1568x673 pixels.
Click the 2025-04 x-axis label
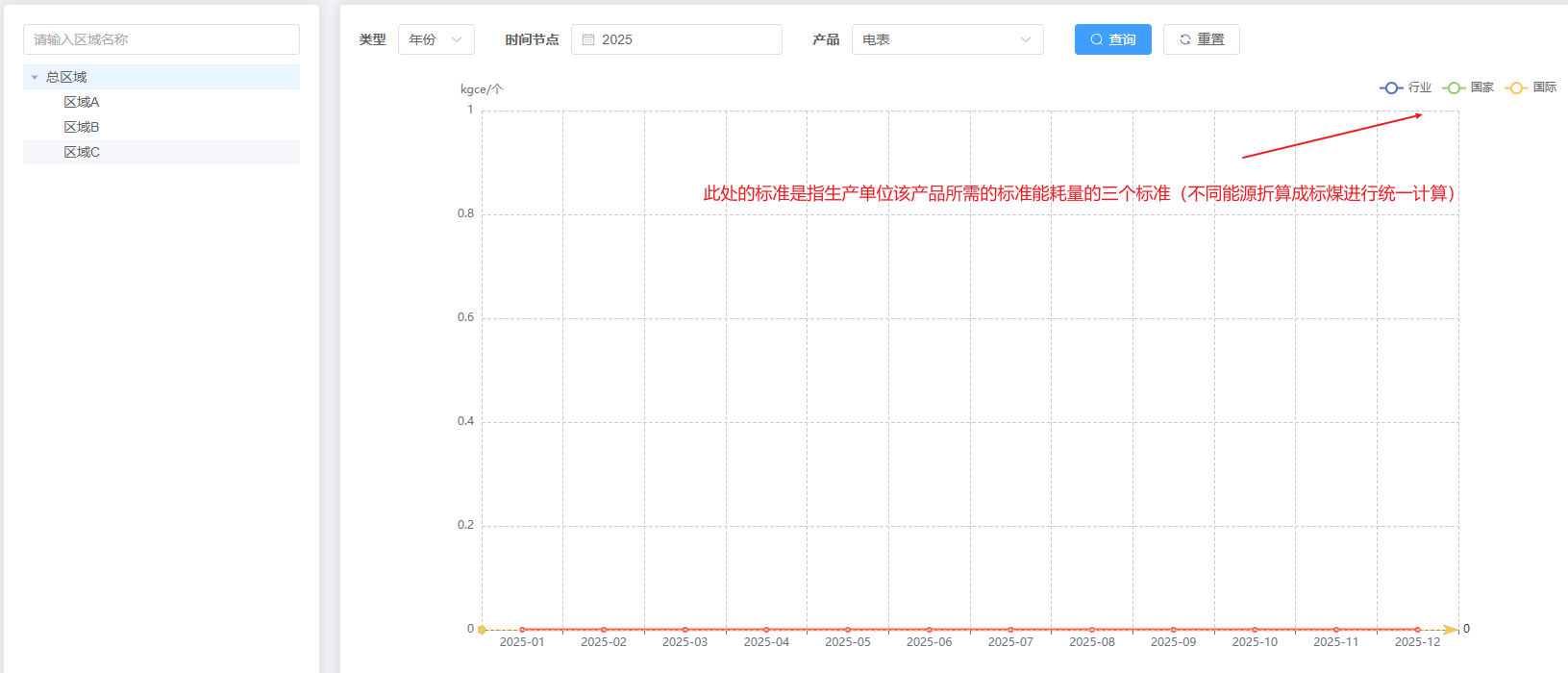[x=766, y=642]
